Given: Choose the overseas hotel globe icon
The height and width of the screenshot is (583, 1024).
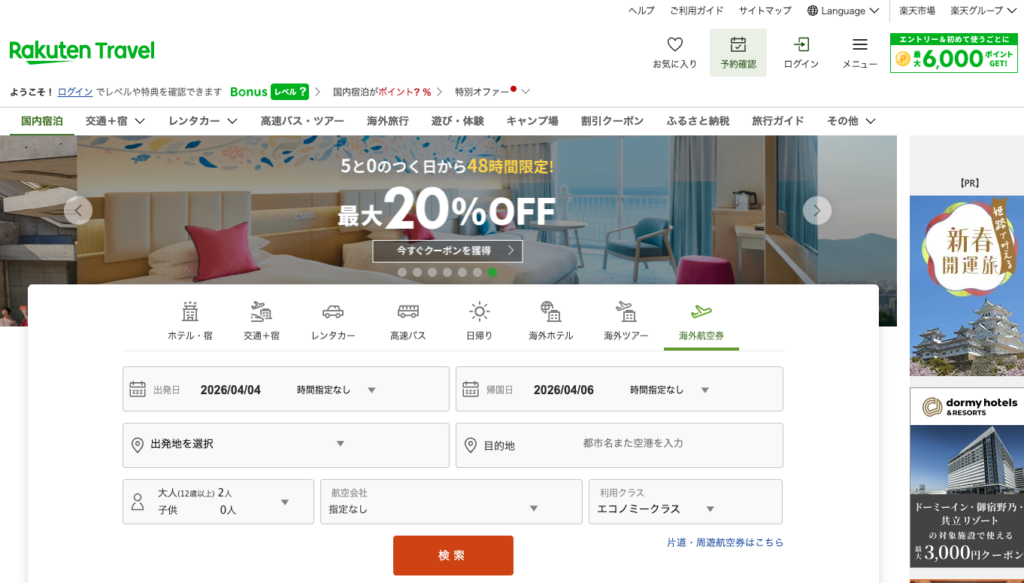Looking at the screenshot, I should point(550,312).
